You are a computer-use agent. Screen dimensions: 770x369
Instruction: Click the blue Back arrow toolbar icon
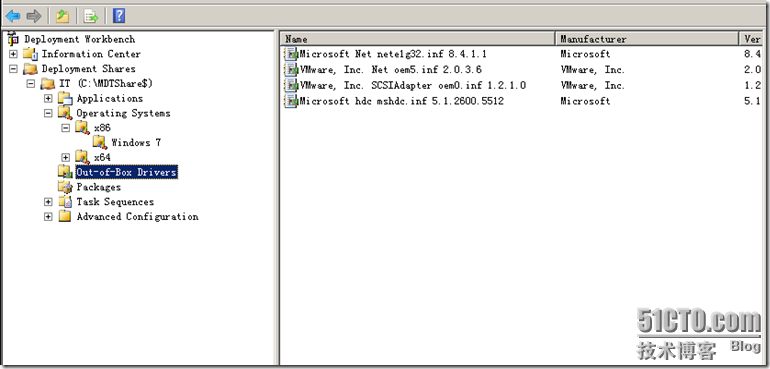(x=13, y=16)
